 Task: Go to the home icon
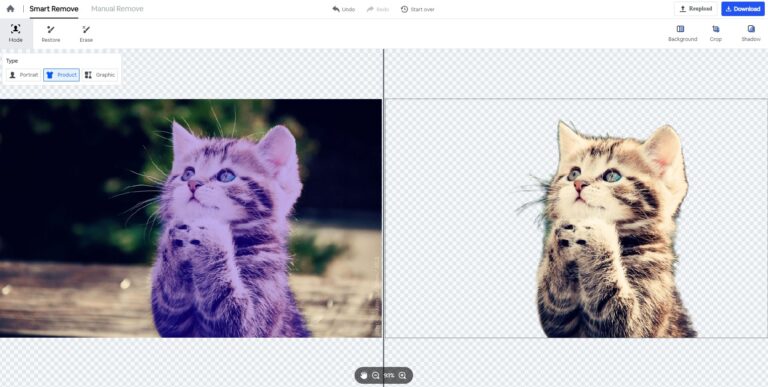[x=10, y=9]
